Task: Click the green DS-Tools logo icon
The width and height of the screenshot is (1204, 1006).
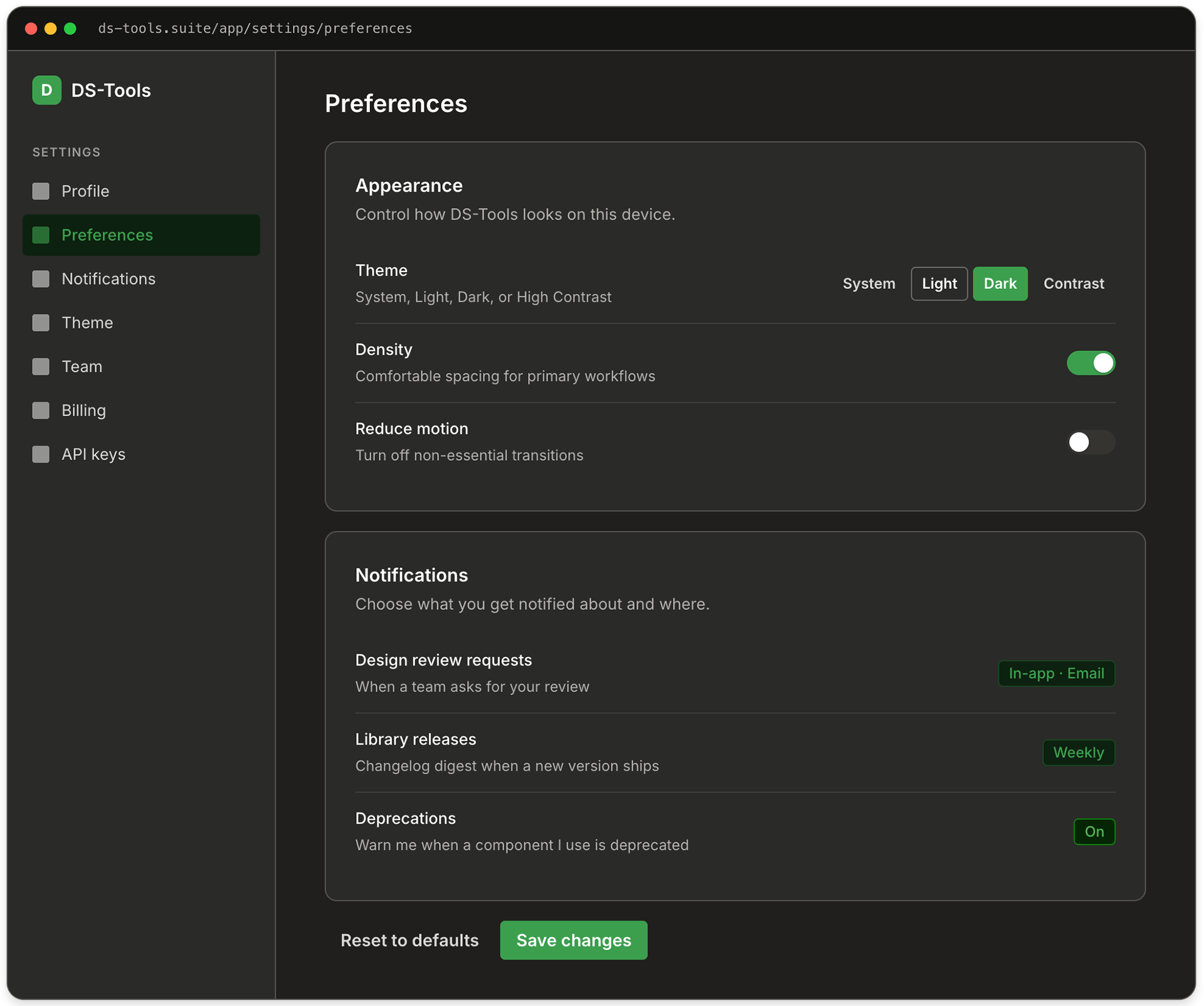Action: coord(46,90)
